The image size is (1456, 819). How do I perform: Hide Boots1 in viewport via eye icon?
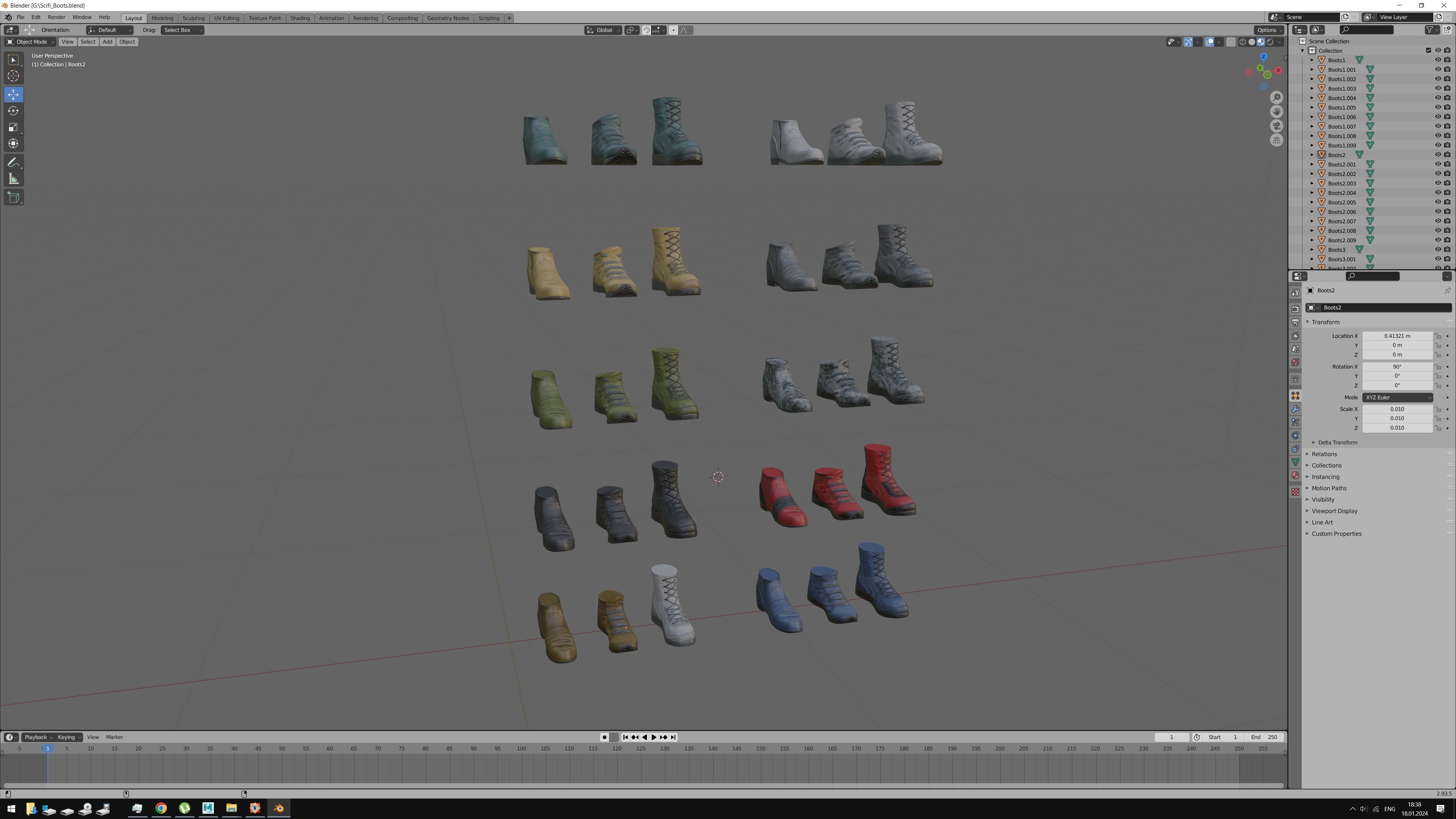1438,60
